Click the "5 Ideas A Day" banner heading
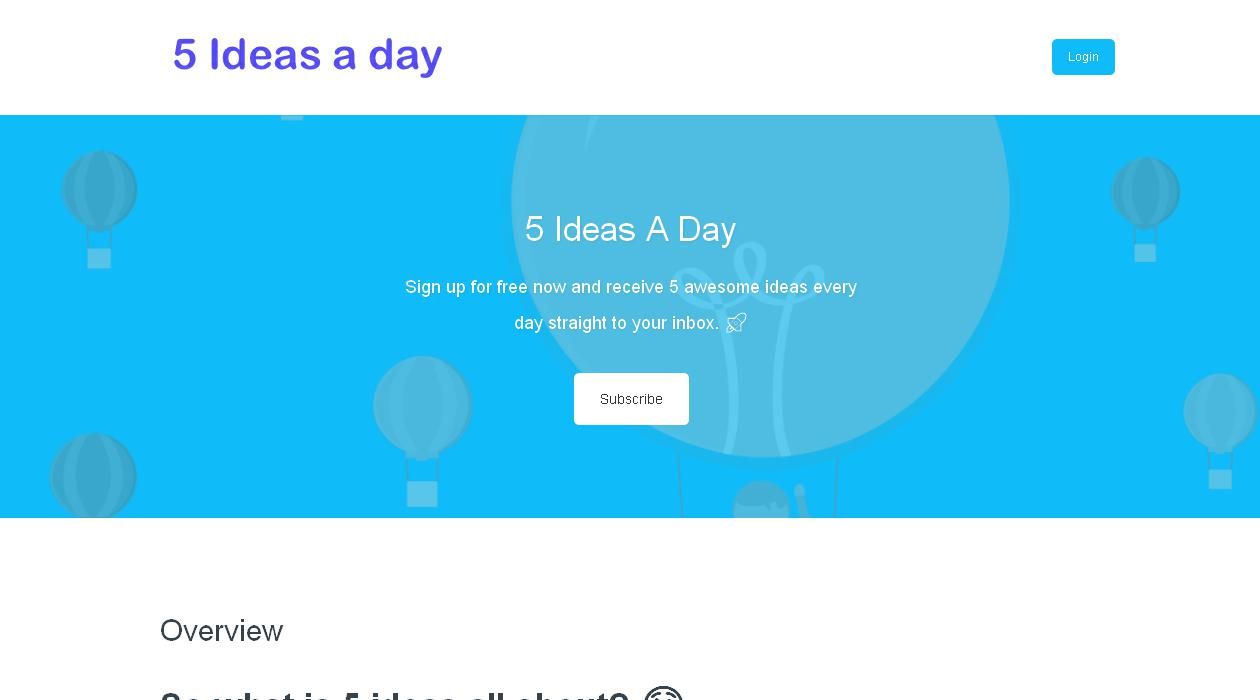The image size is (1260, 700). pos(630,229)
